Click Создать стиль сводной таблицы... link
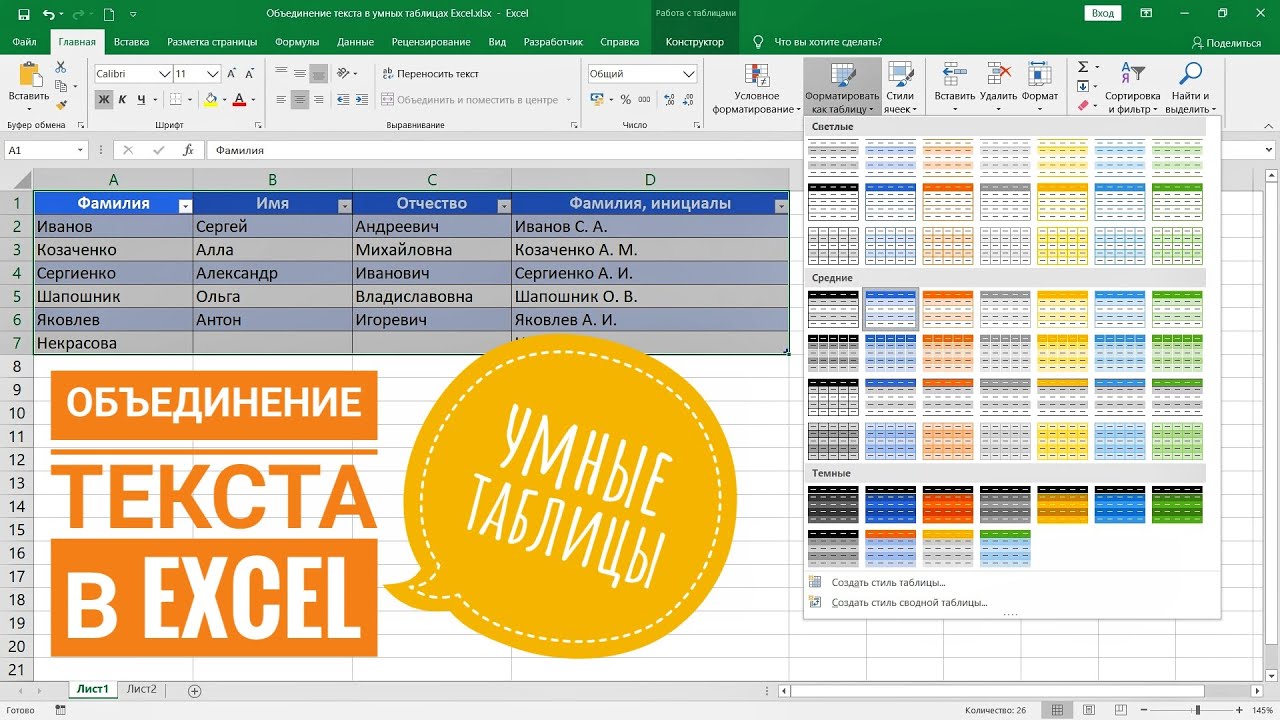The width and height of the screenshot is (1280, 720). (909, 603)
